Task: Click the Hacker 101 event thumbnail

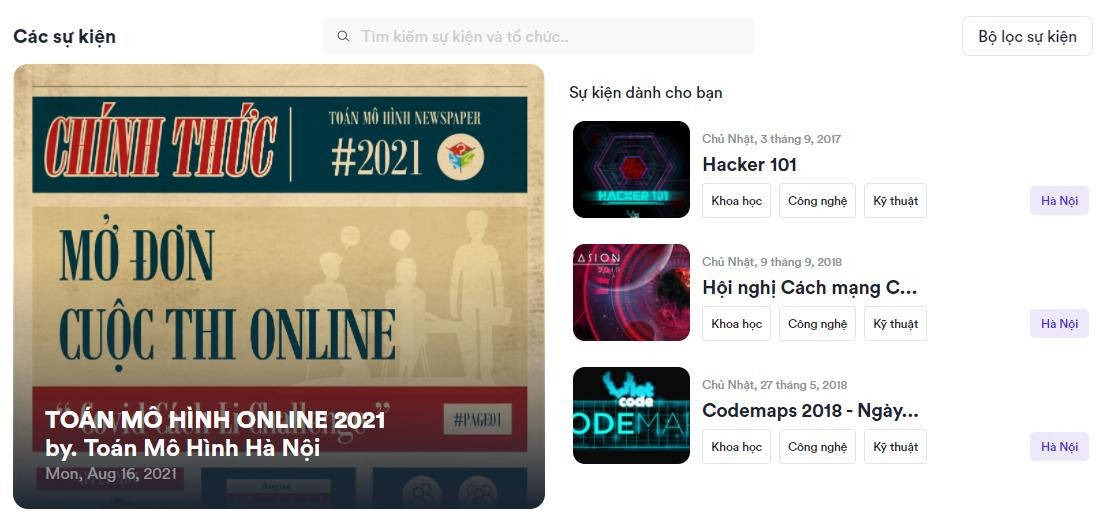Action: [631, 169]
